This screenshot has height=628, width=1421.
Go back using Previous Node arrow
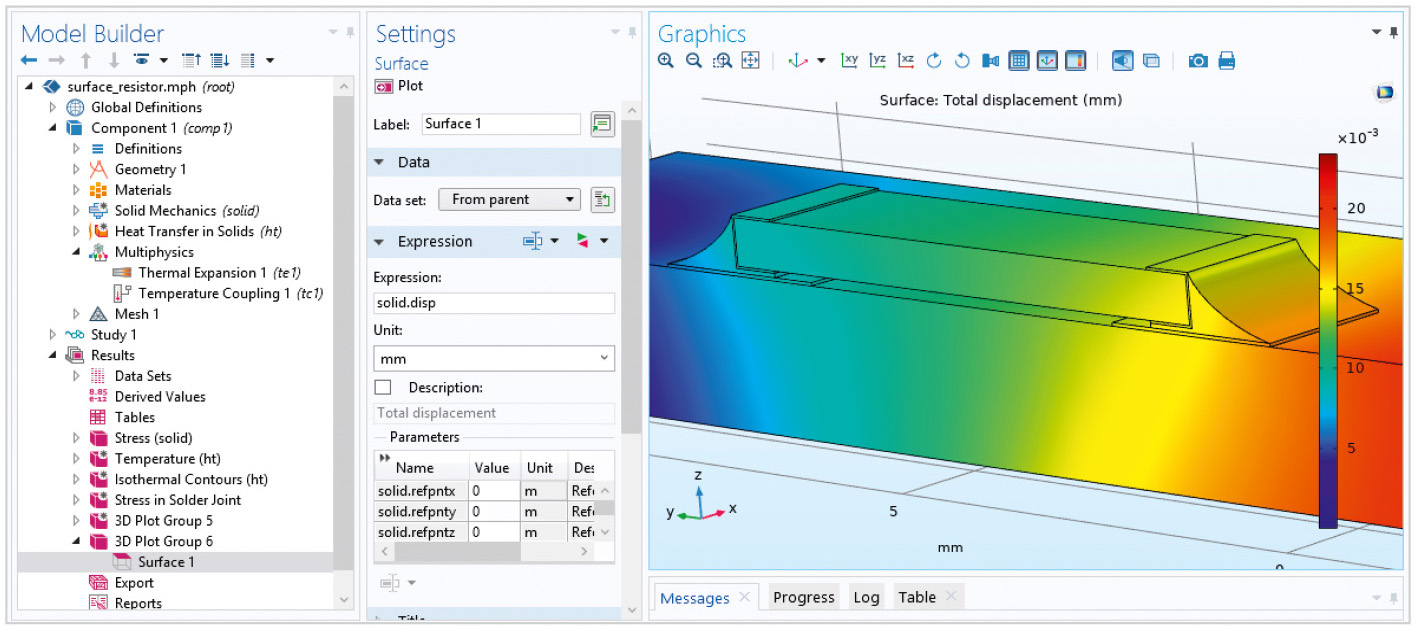pos(28,61)
